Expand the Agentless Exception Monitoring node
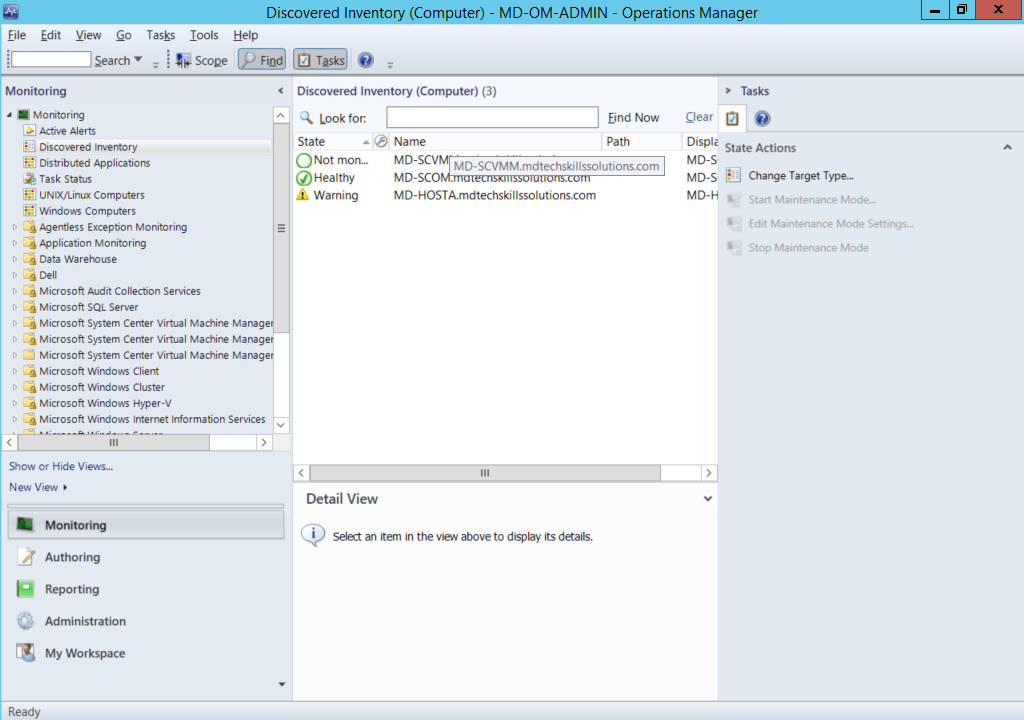Image resolution: width=1024 pixels, height=720 pixels. point(14,227)
